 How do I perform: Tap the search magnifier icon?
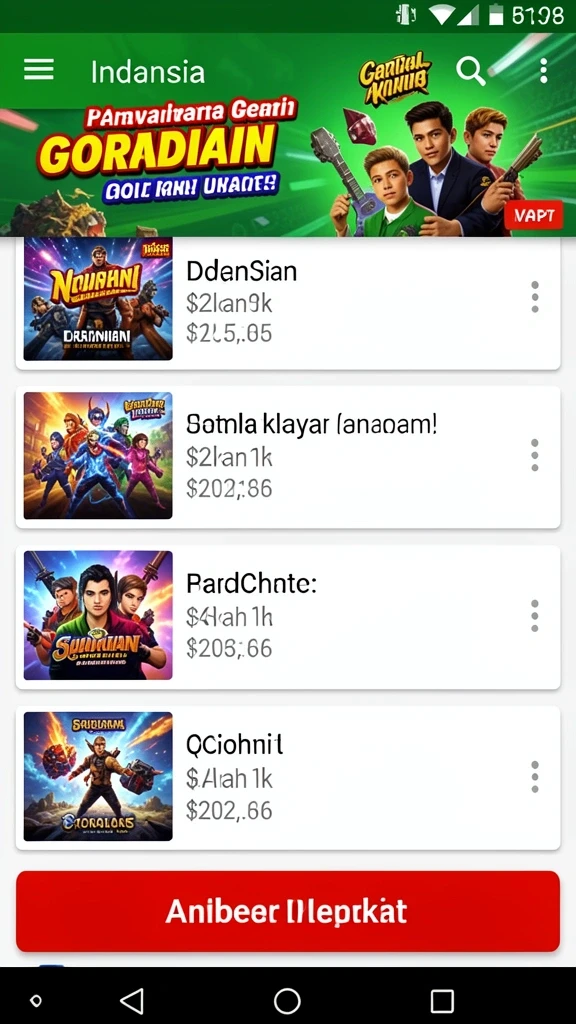tap(470, 71)
